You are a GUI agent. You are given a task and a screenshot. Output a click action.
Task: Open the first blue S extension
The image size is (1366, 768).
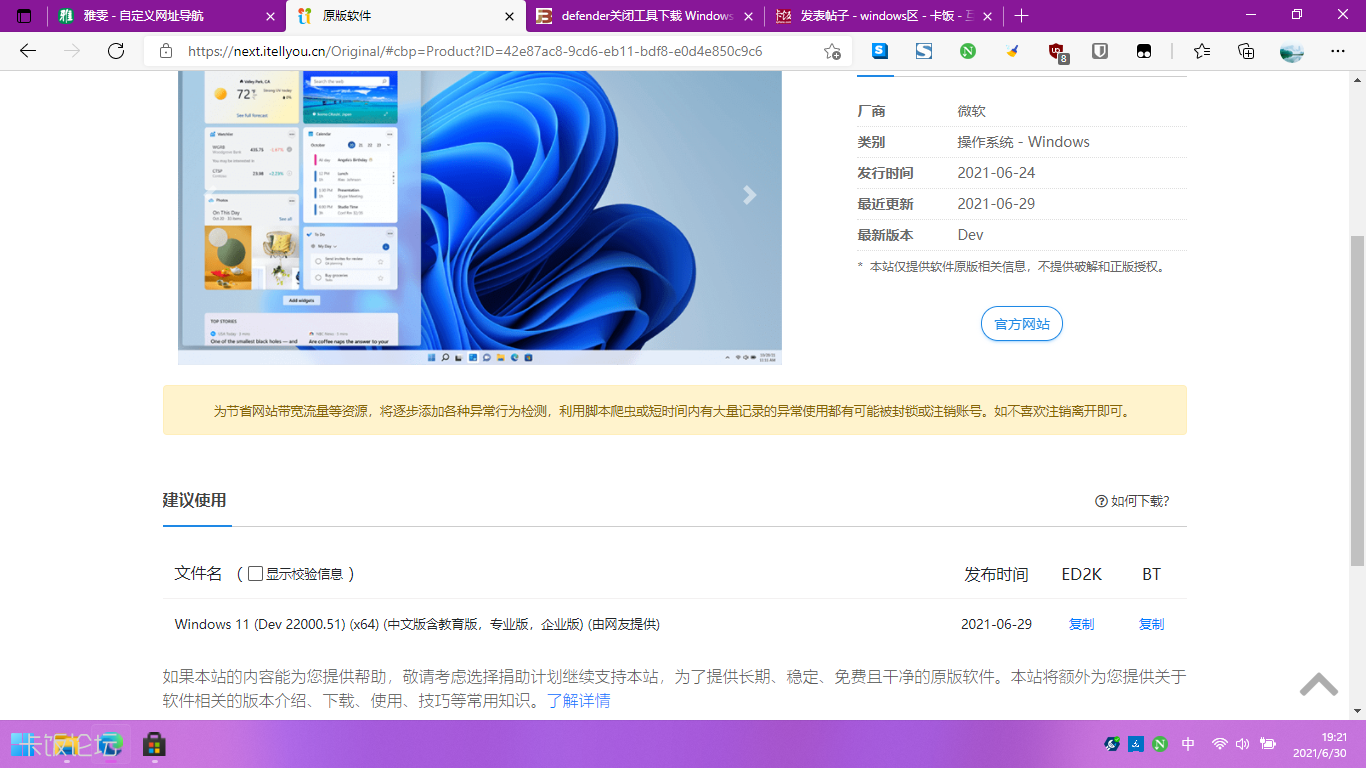pyautogui.click(x=880, y=51)
